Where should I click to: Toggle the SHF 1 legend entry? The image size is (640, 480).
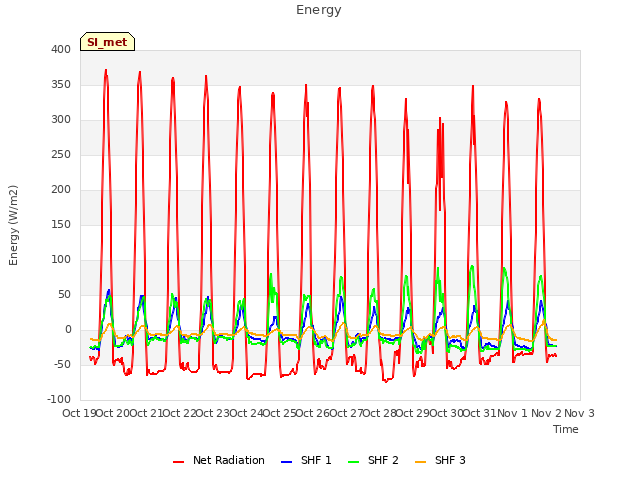pos(306,460)
